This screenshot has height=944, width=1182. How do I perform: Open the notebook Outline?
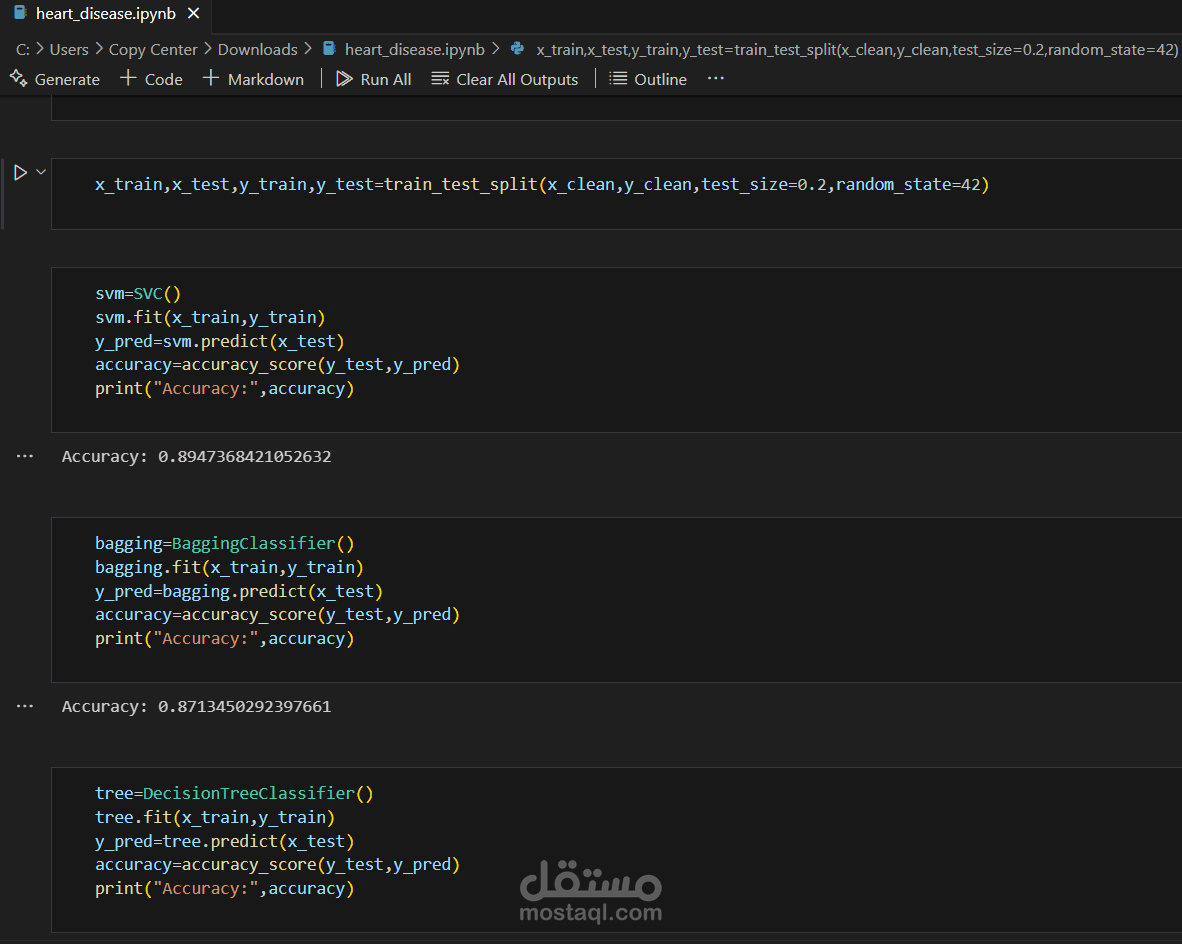648,79
